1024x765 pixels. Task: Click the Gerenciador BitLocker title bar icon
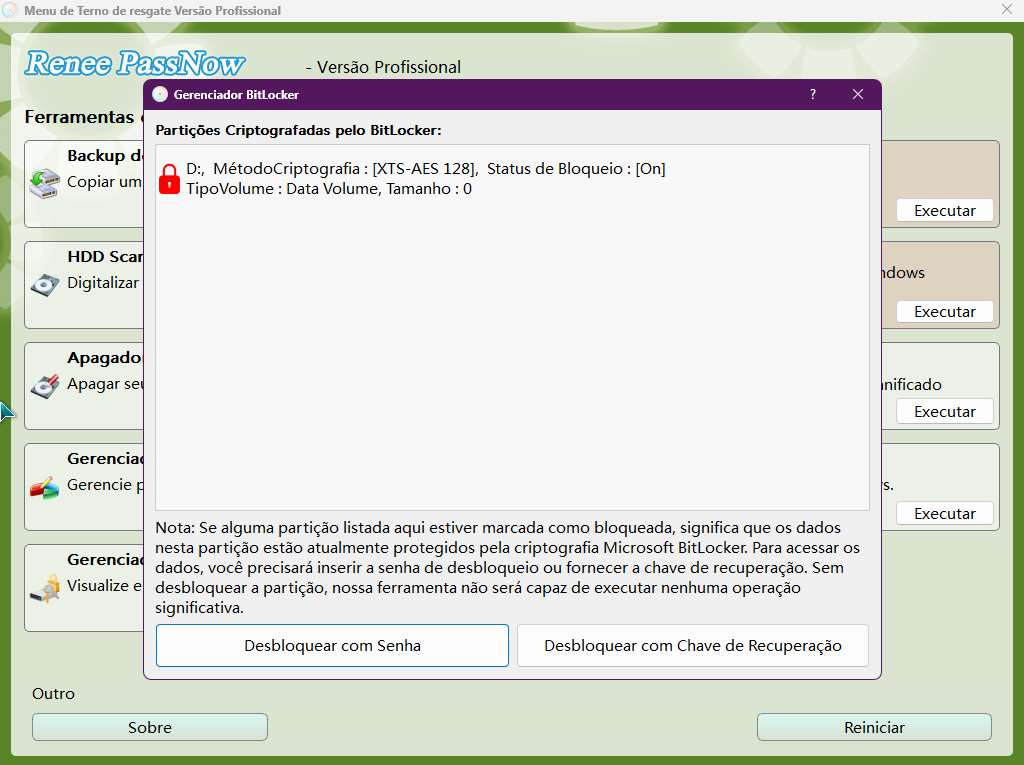click(x=161, y=93)
